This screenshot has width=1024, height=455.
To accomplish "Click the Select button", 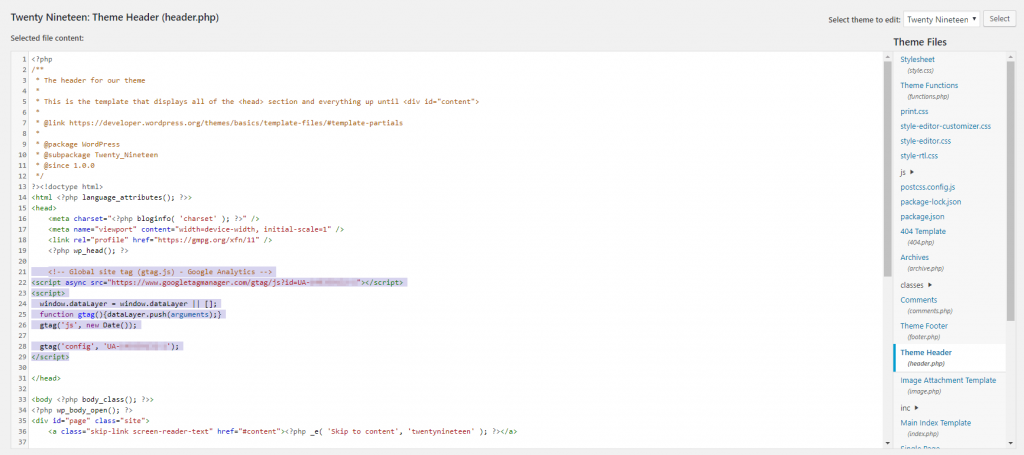I will [998, 19].
